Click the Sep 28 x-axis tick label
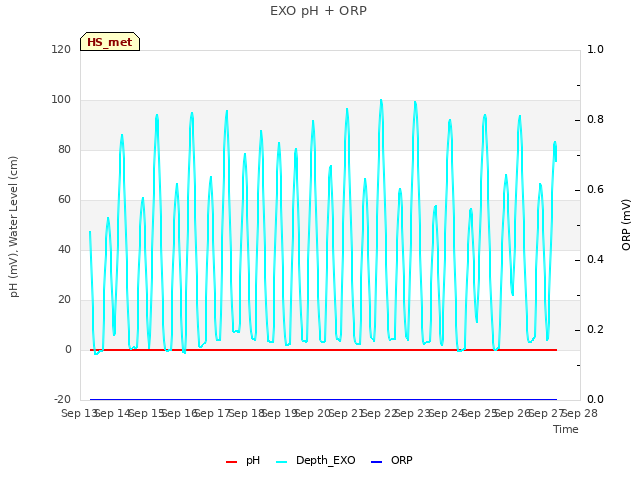 click(x=580, y=413)
